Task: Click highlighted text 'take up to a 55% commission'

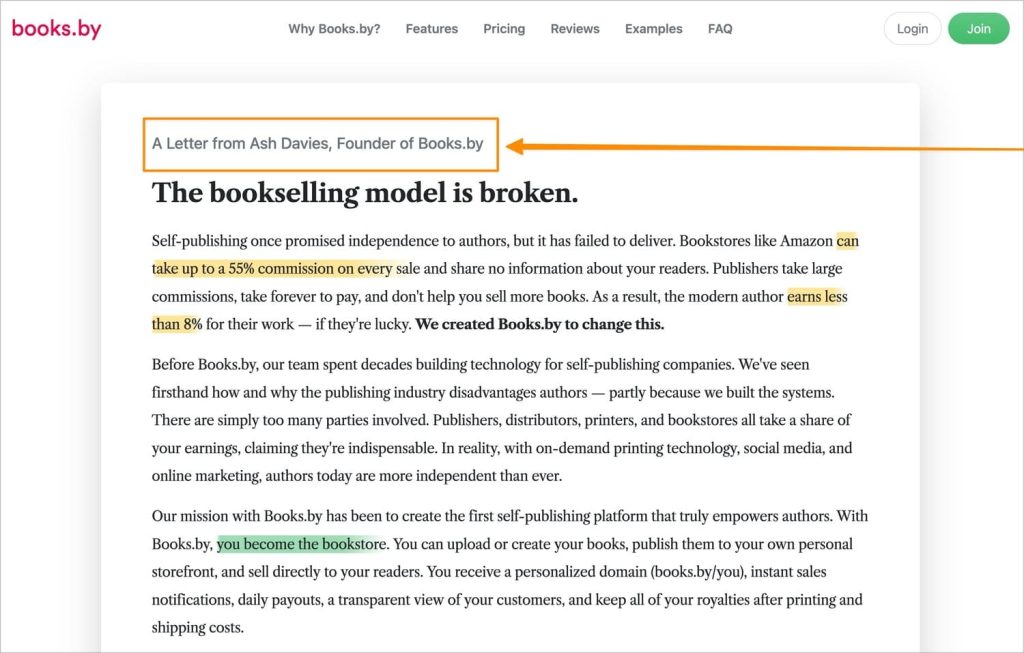Action: tap(243, 268)
